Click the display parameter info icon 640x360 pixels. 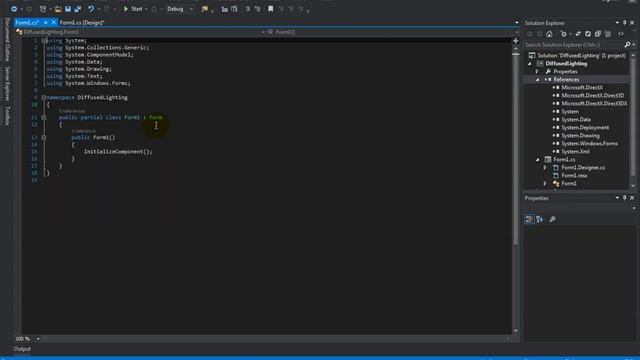[234, 9]
